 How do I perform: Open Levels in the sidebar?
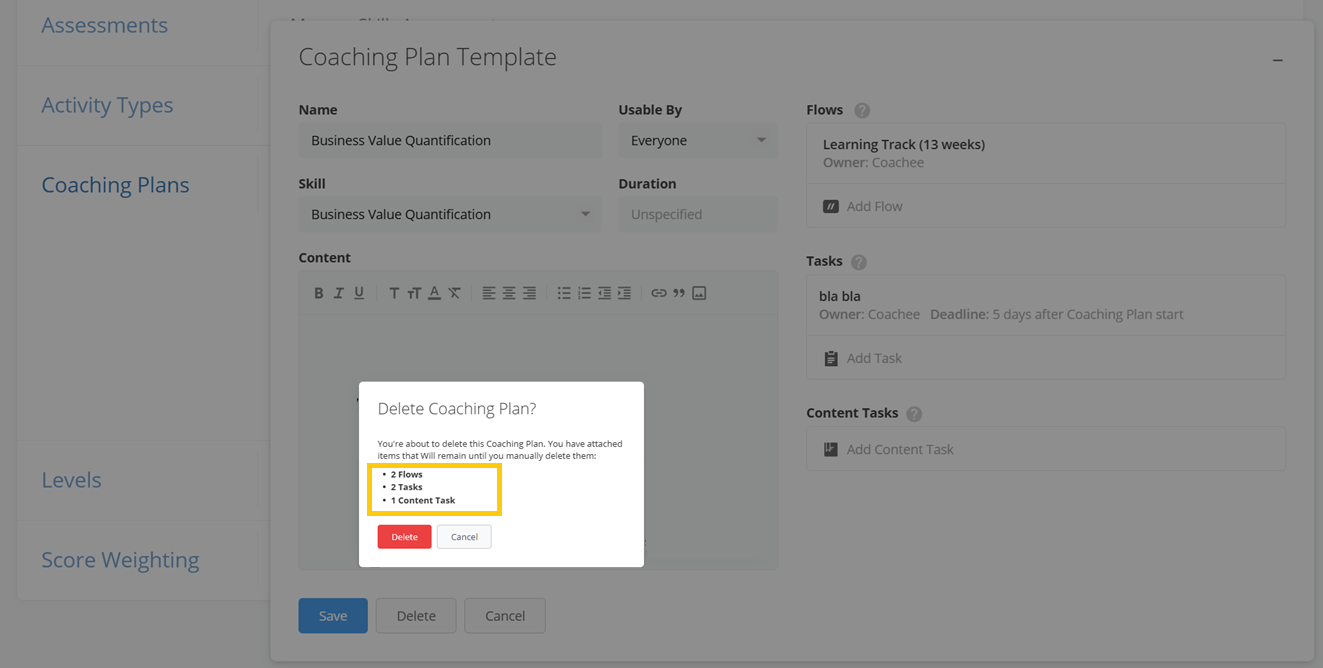71,480
